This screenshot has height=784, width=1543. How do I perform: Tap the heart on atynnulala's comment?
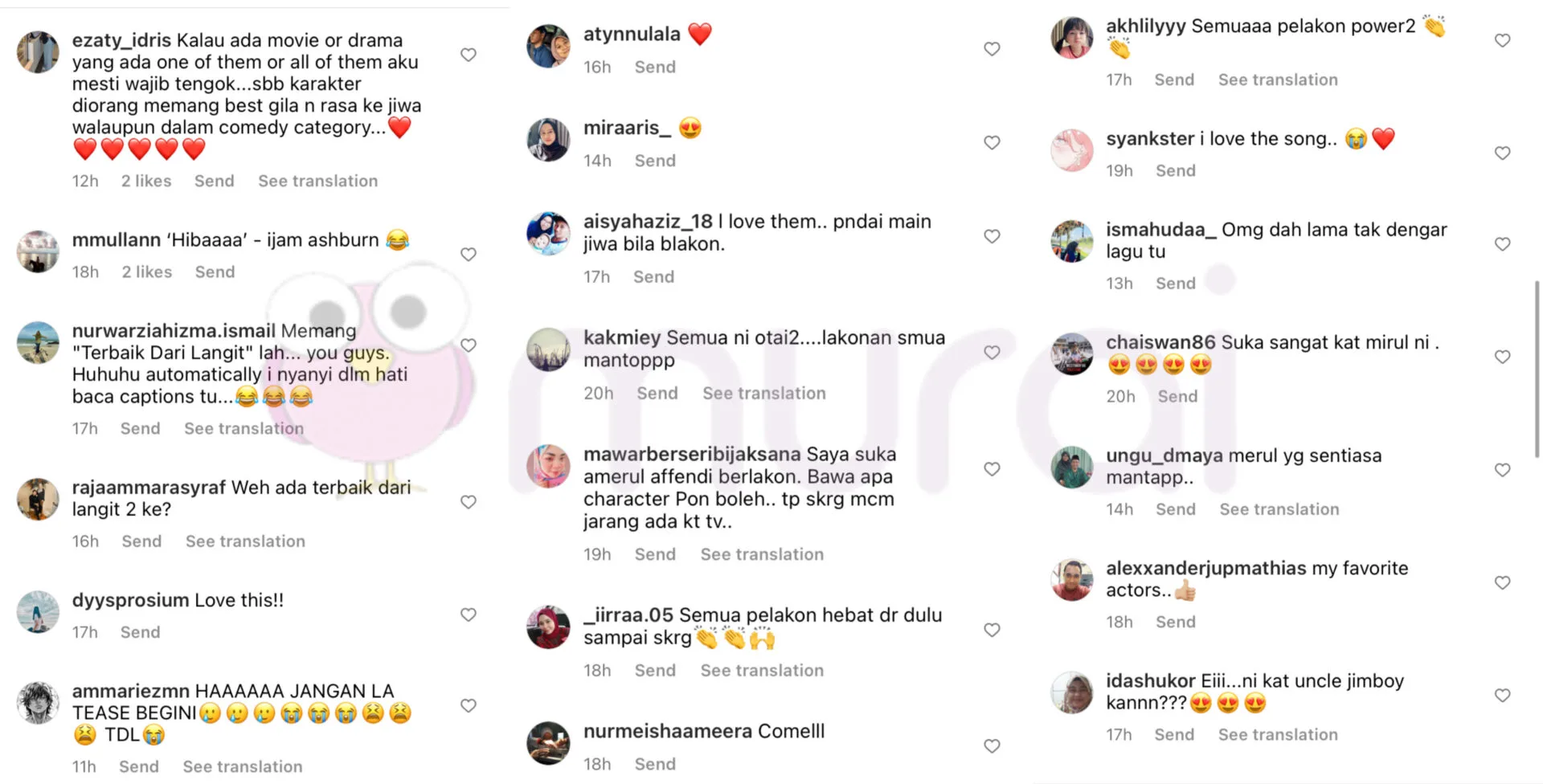(x=993, y=49)
